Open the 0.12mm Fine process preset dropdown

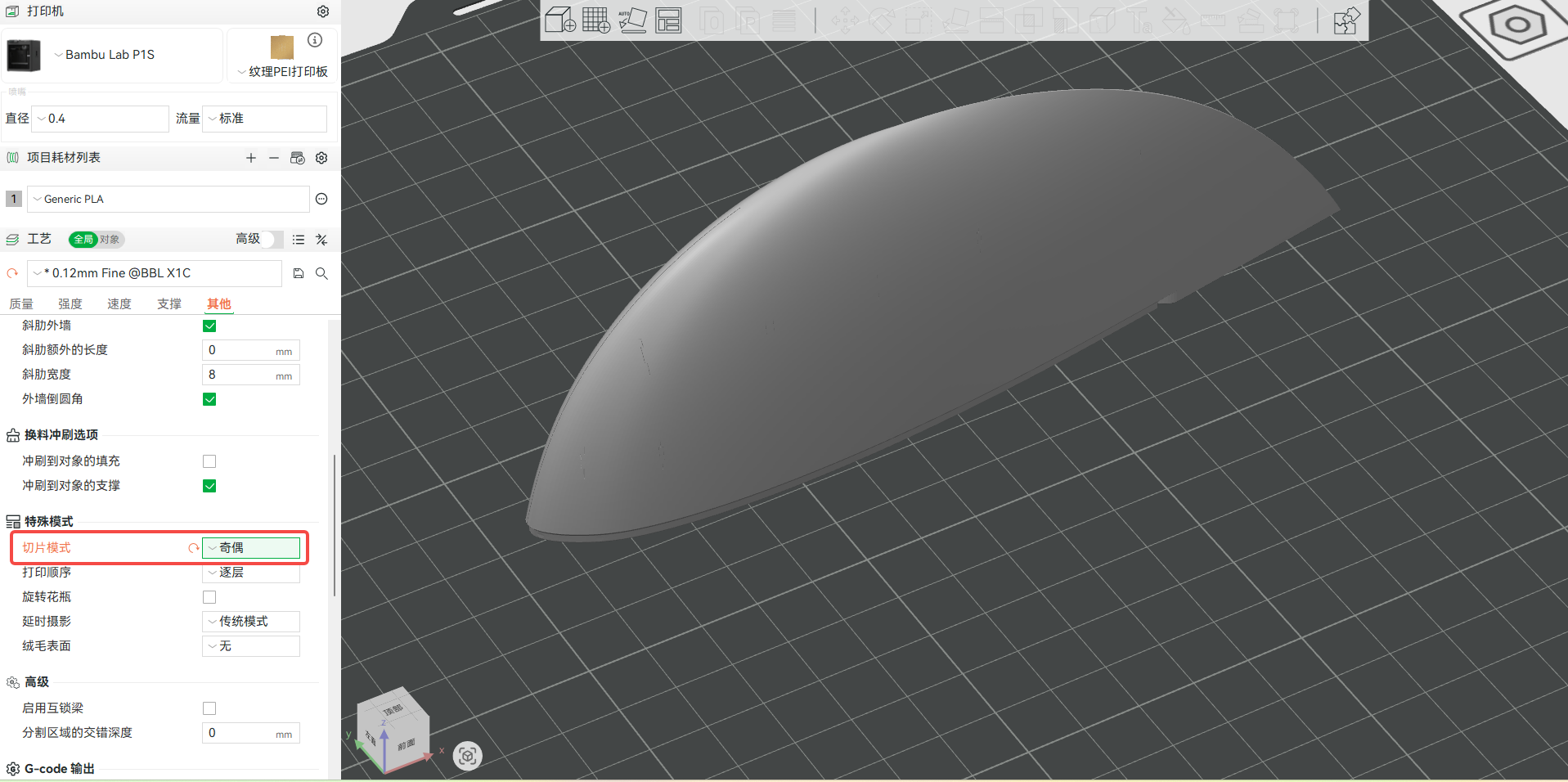(x=155, y=273)
